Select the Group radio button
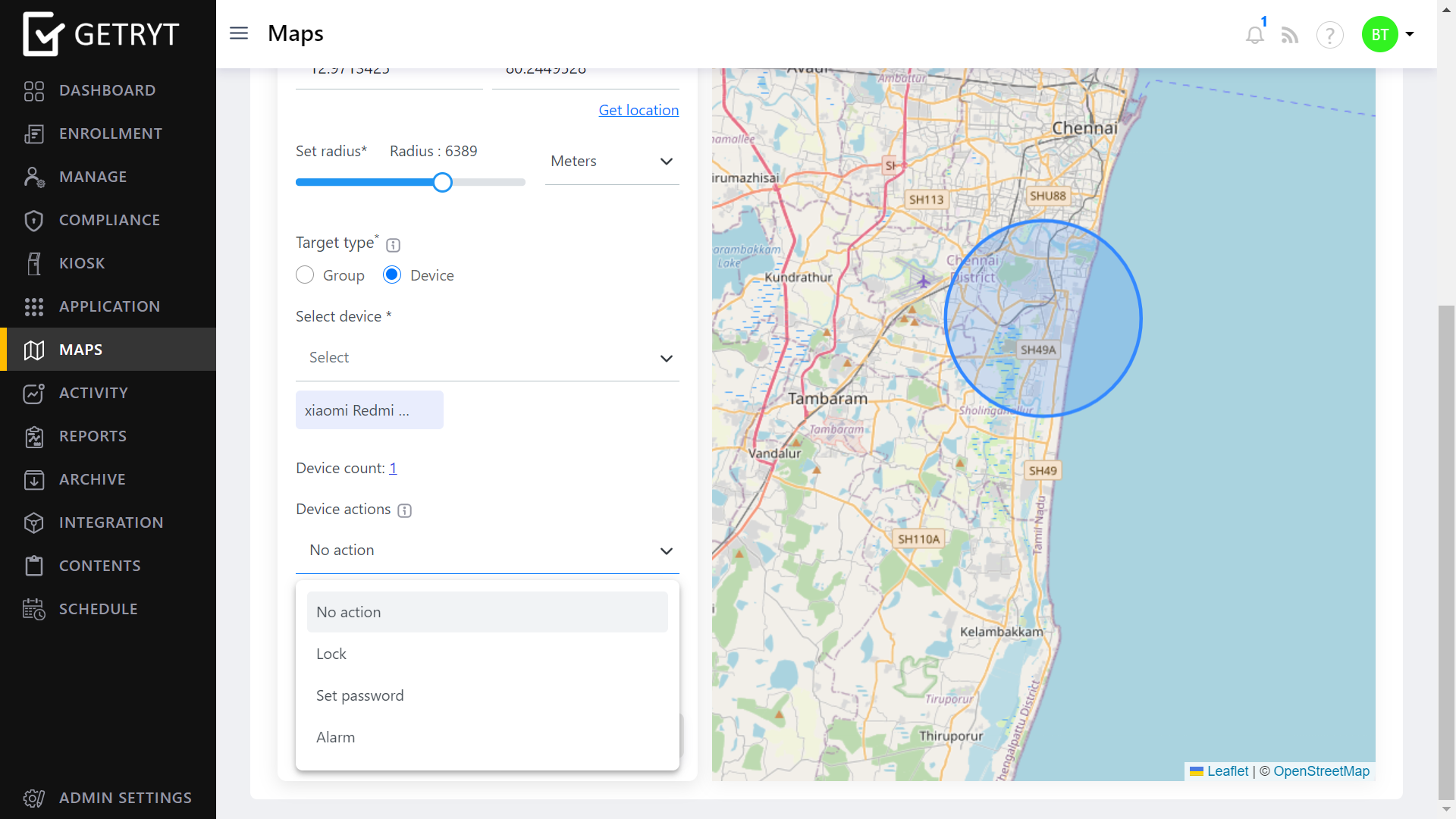The height and width of the screenshot is (819, 1456). tap(305, 275)
